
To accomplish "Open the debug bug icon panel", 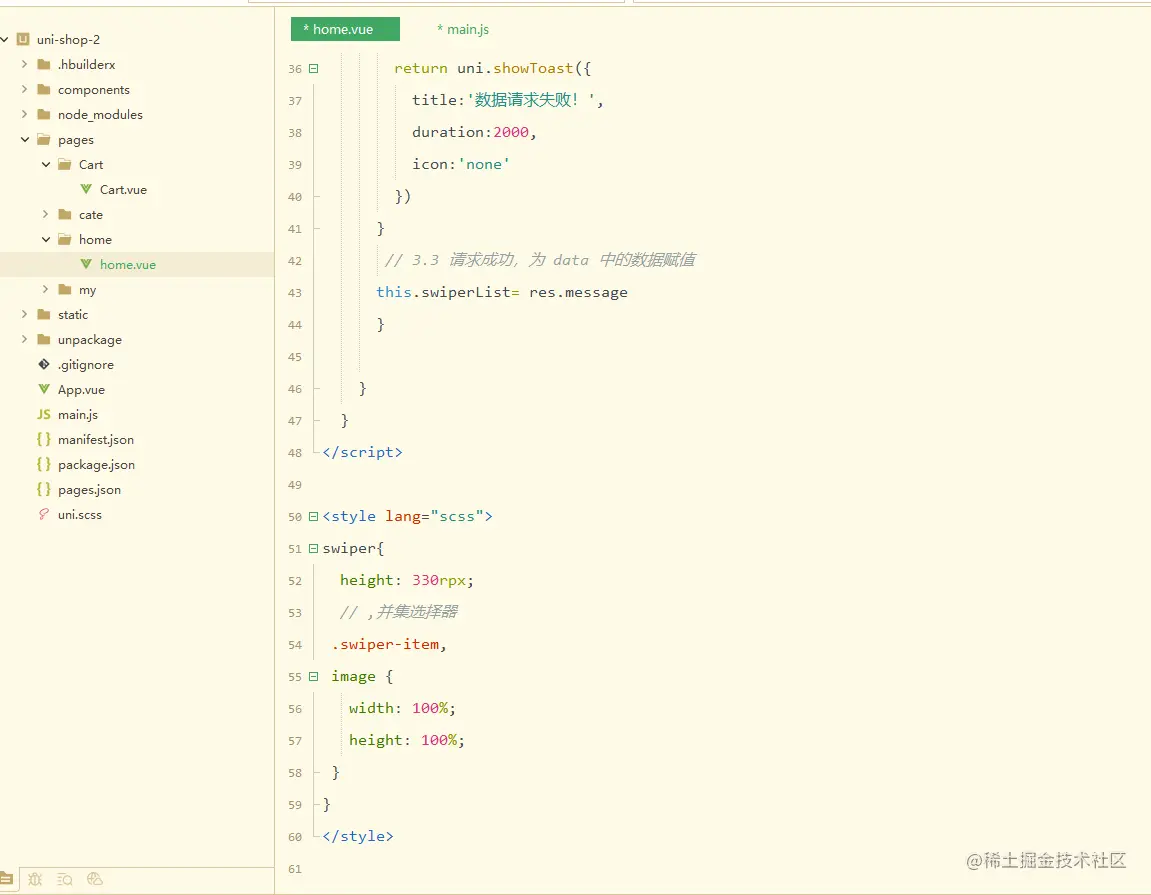I will point(35,879).
